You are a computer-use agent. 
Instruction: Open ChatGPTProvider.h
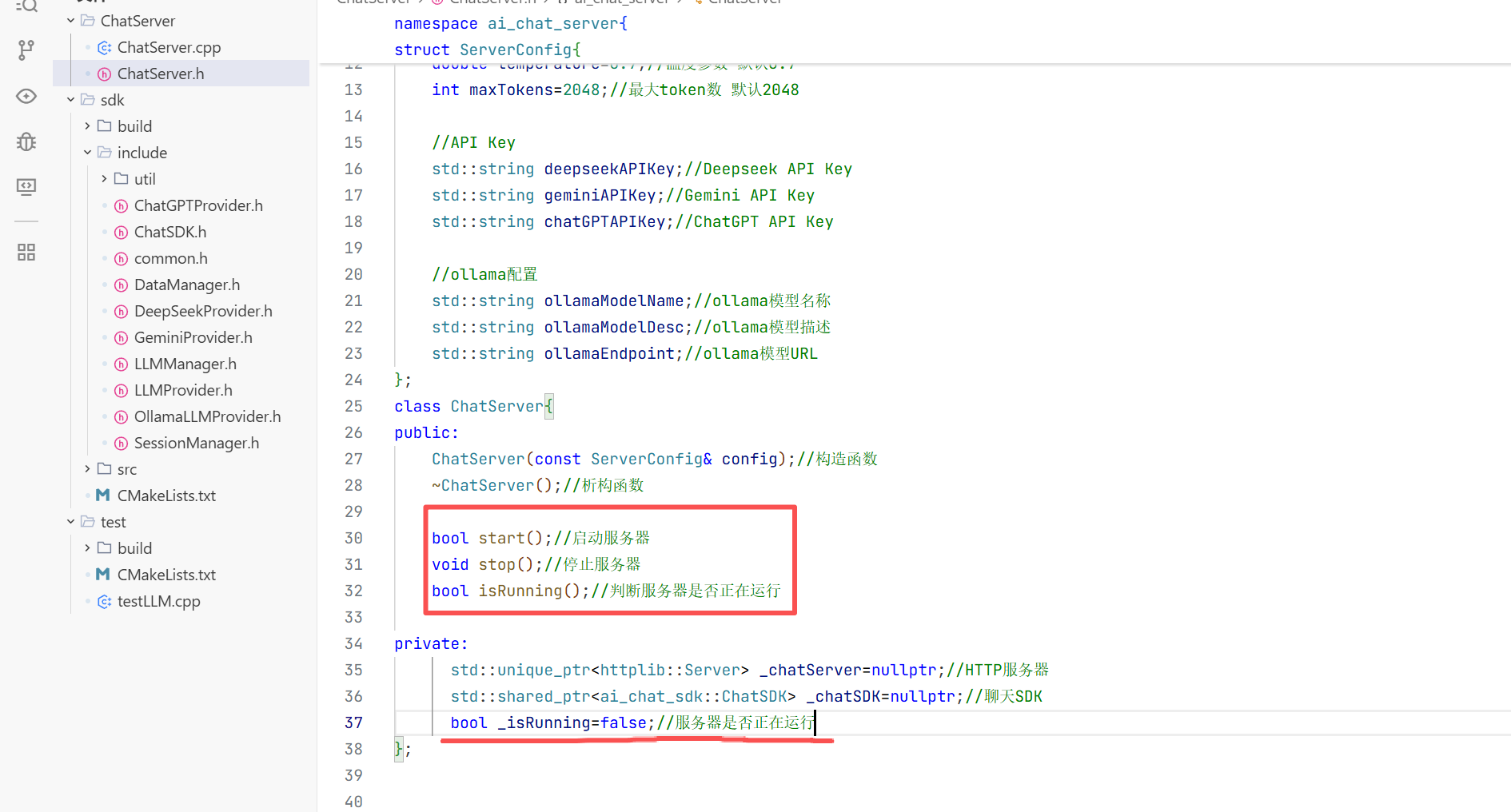point(198,205)
